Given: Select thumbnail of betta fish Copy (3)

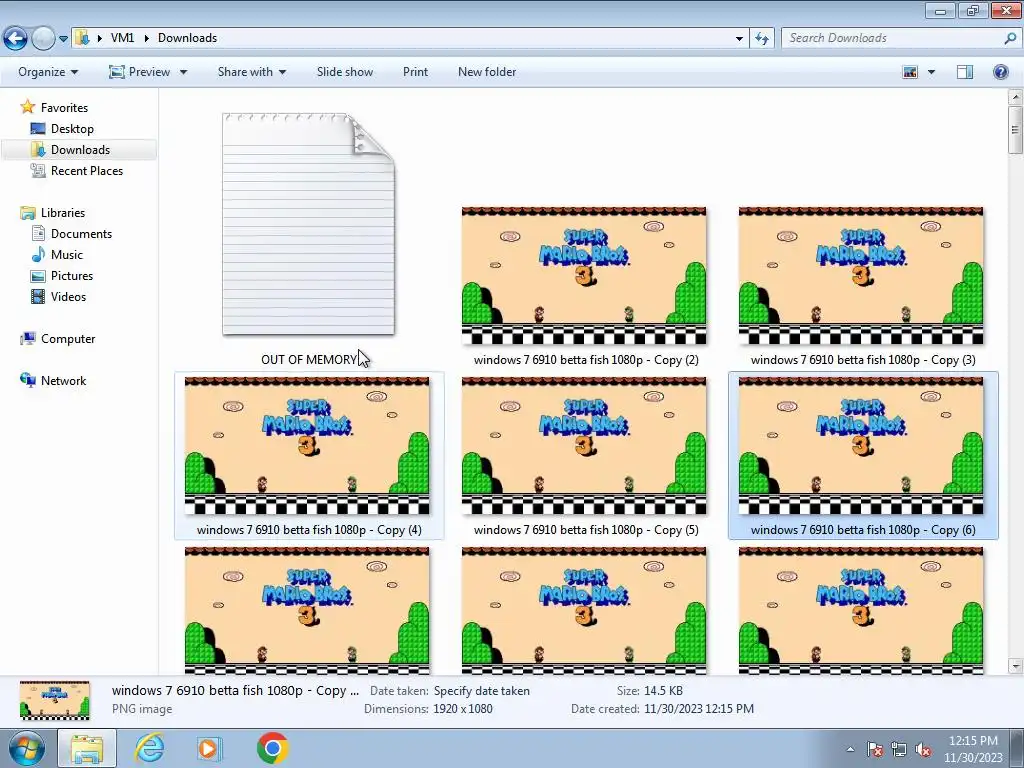Looking at the screenshot, I should 861,276.
